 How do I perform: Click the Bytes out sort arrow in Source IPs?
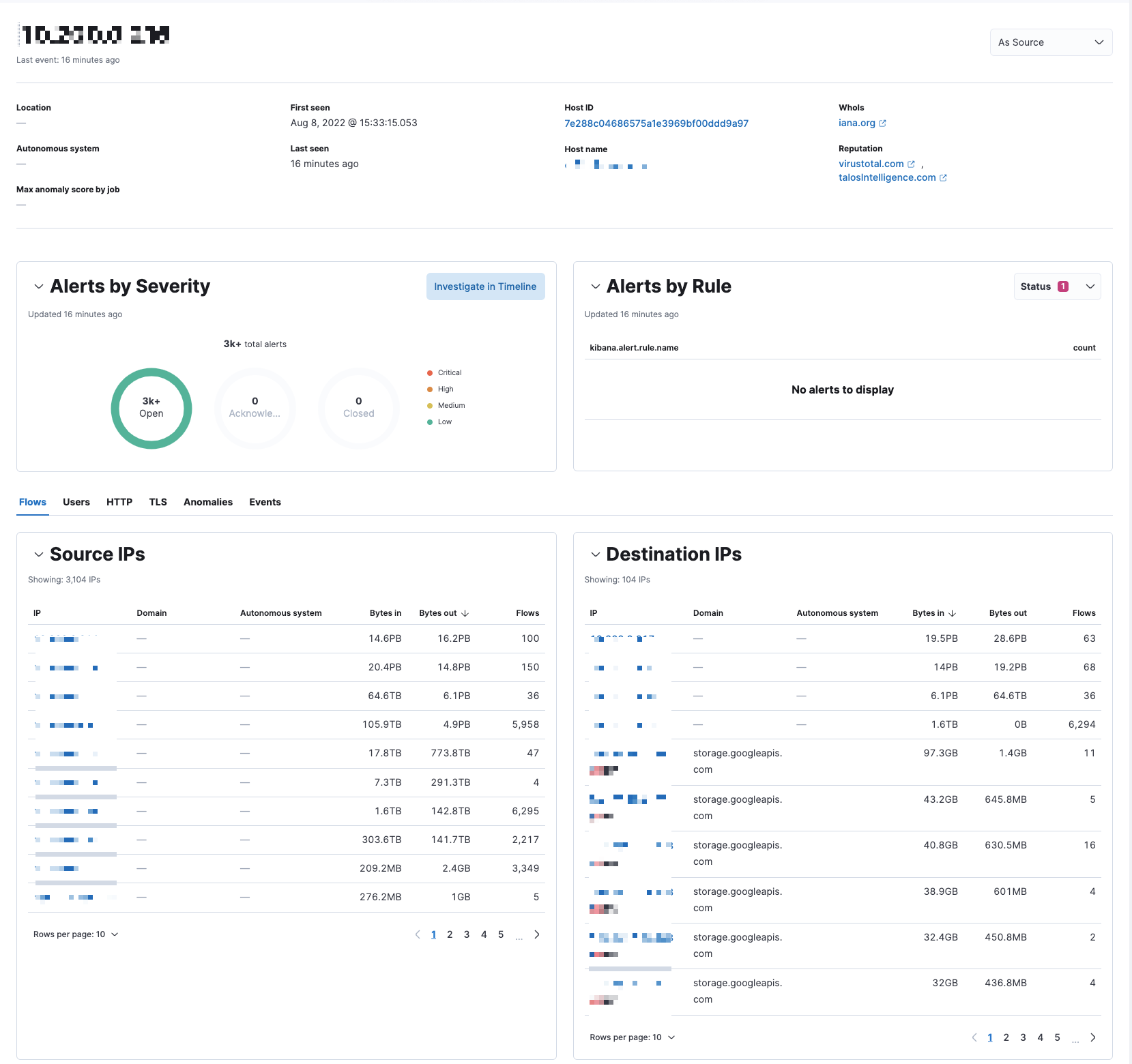pyautogui.click(x=463, y=612)
